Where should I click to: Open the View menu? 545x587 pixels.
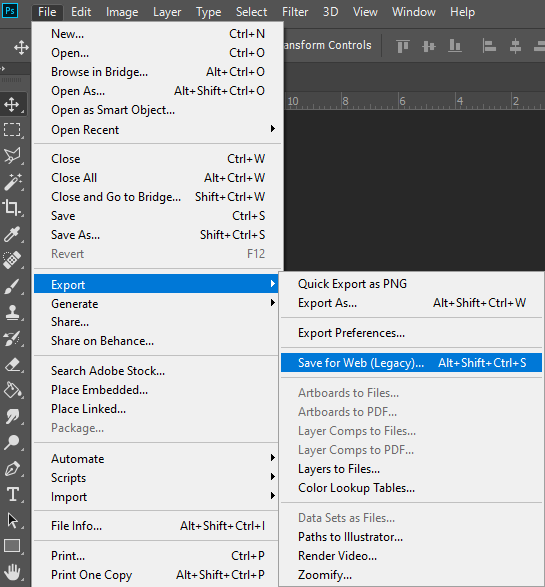(365, 12)
